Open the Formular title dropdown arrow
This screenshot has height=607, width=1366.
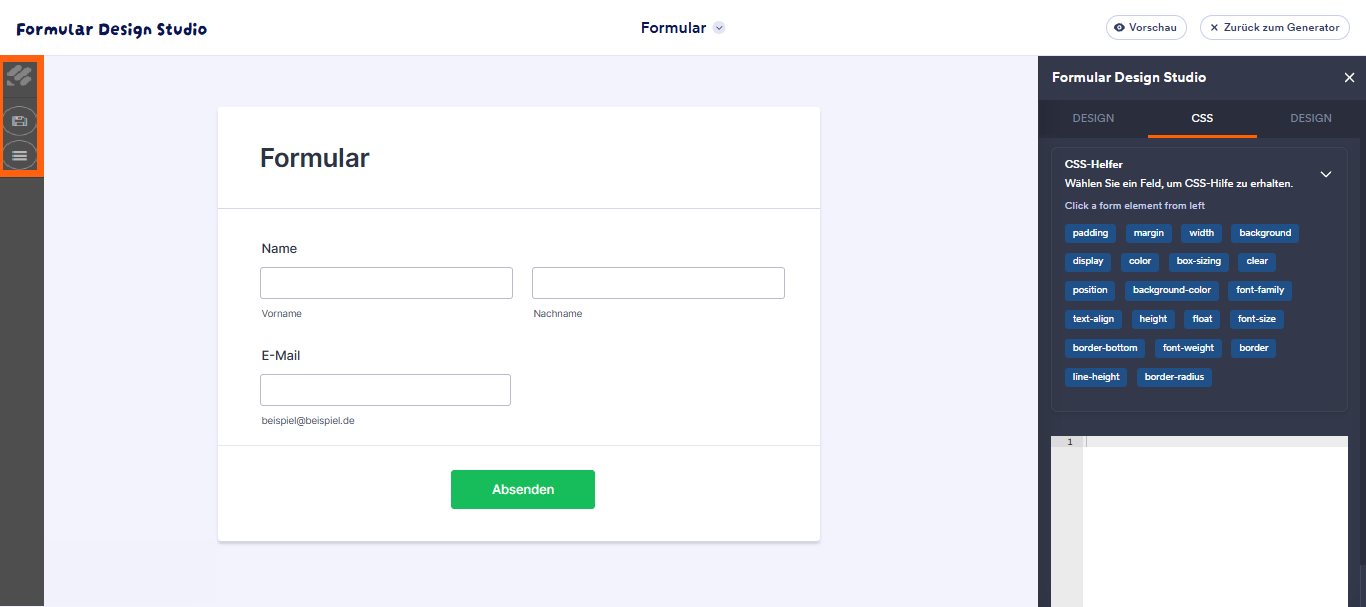coord(719,28)
